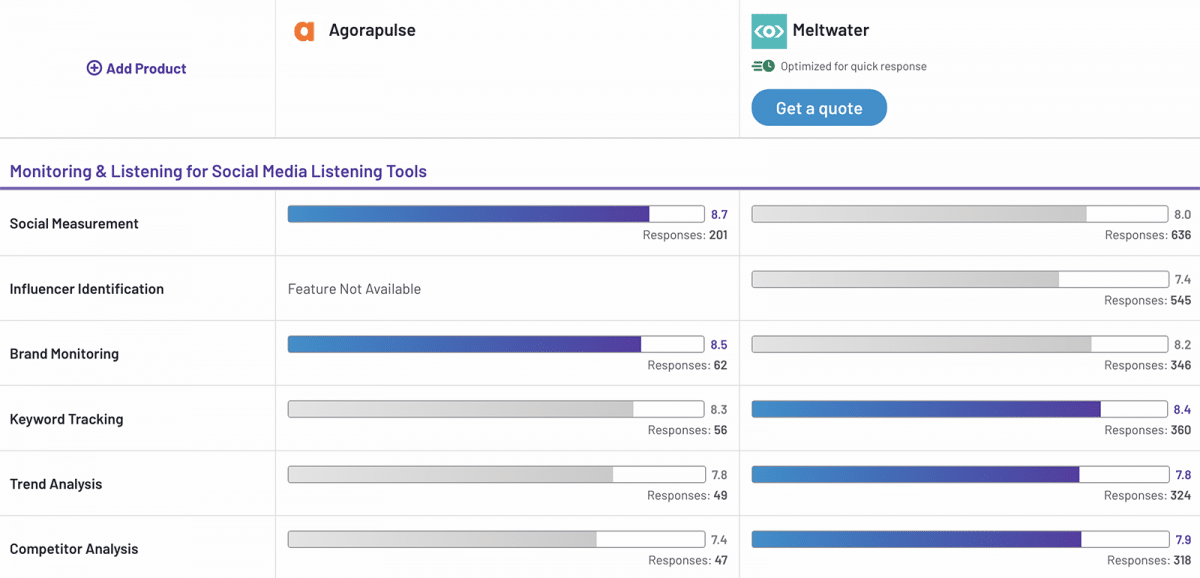Screen dimensions: 1200x578
Task: Click the Meltwater logo icon
Action: tap(769, 31)
